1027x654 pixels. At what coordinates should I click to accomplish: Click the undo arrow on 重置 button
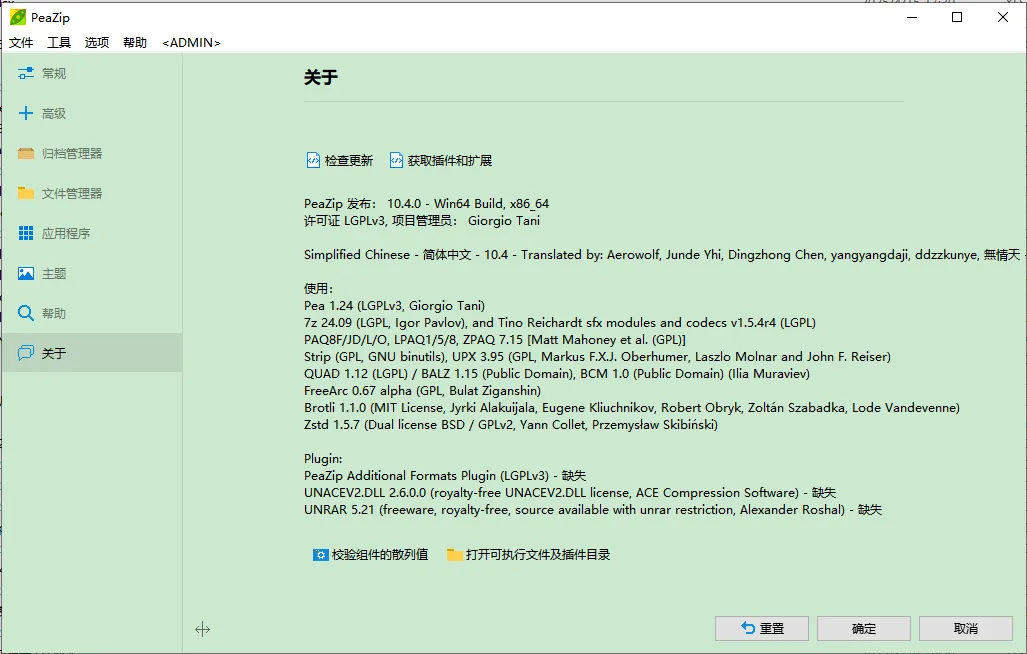(748, 628)
